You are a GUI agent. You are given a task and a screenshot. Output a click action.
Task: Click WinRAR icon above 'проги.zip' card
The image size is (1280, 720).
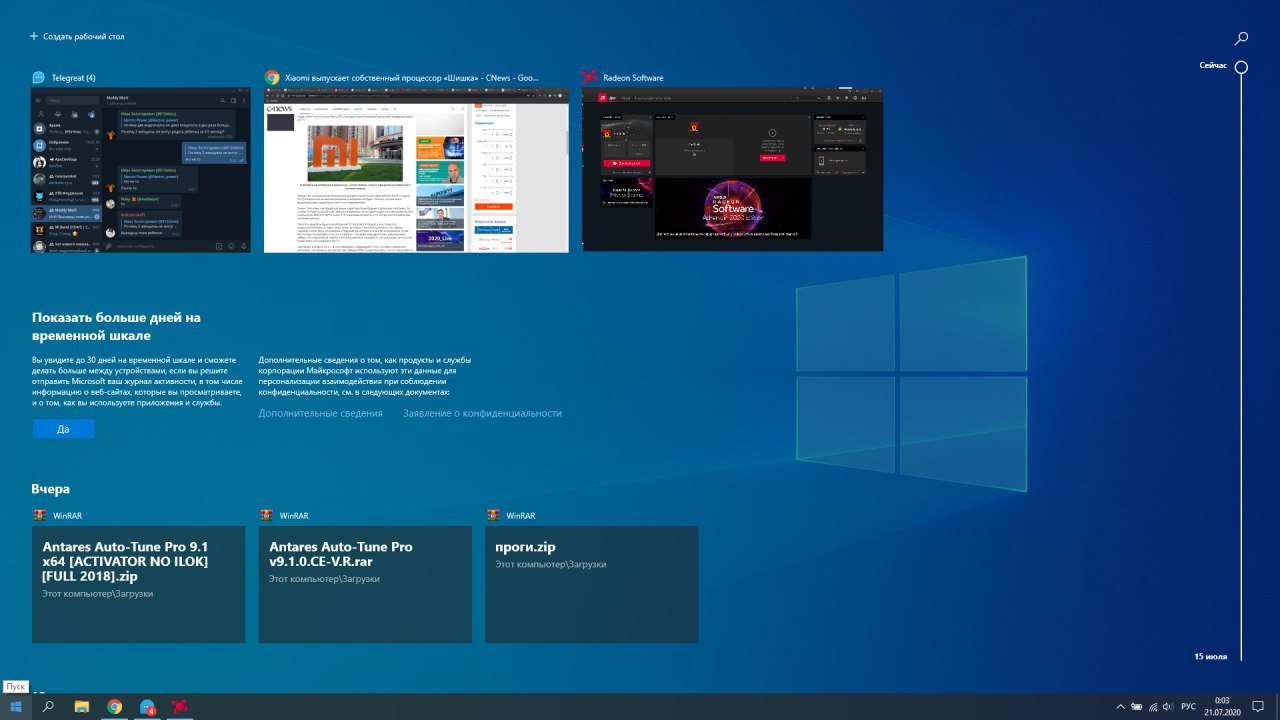click(492, 515)
